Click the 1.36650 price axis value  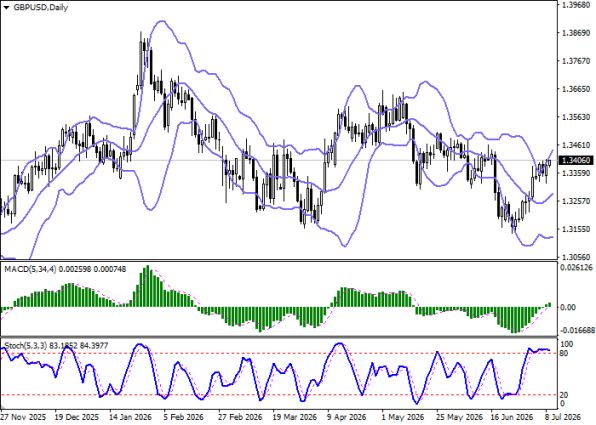(575, 89)
